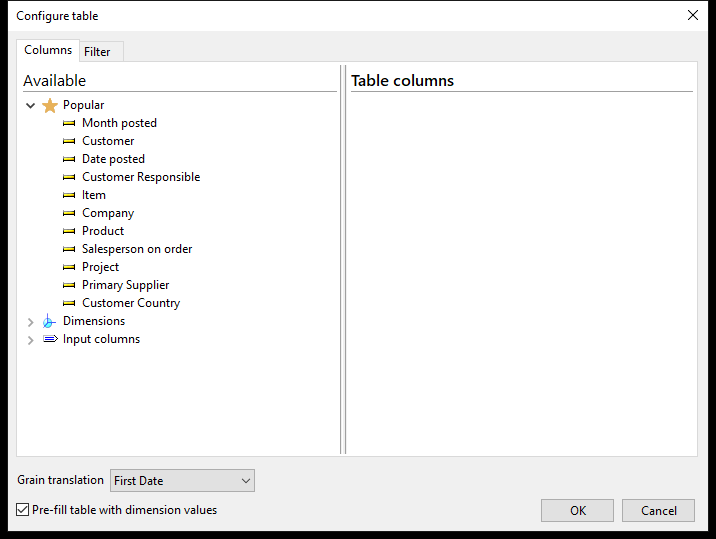Confirm with the OK button

point(578,510)
